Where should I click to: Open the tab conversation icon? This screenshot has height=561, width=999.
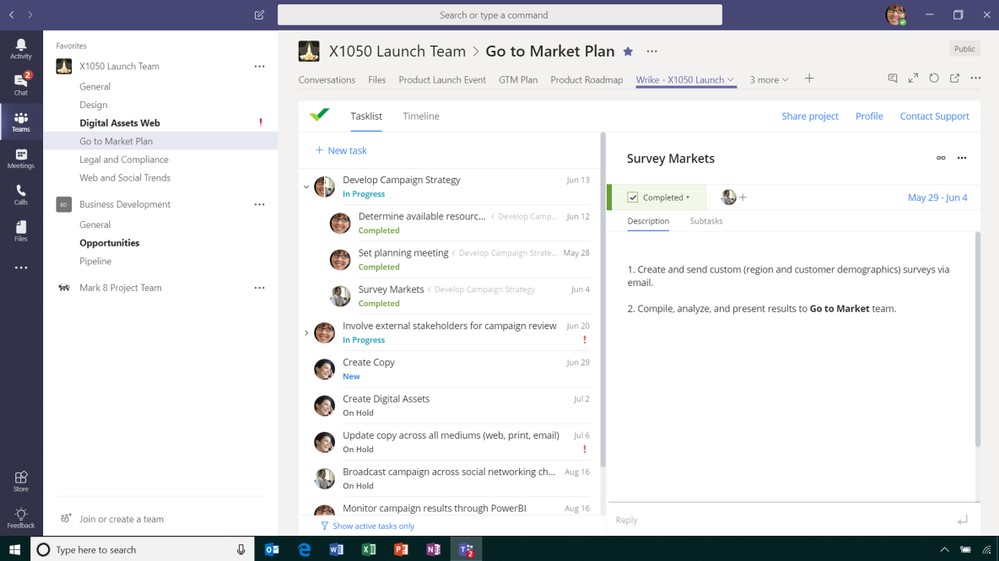[x=893, y=78]
